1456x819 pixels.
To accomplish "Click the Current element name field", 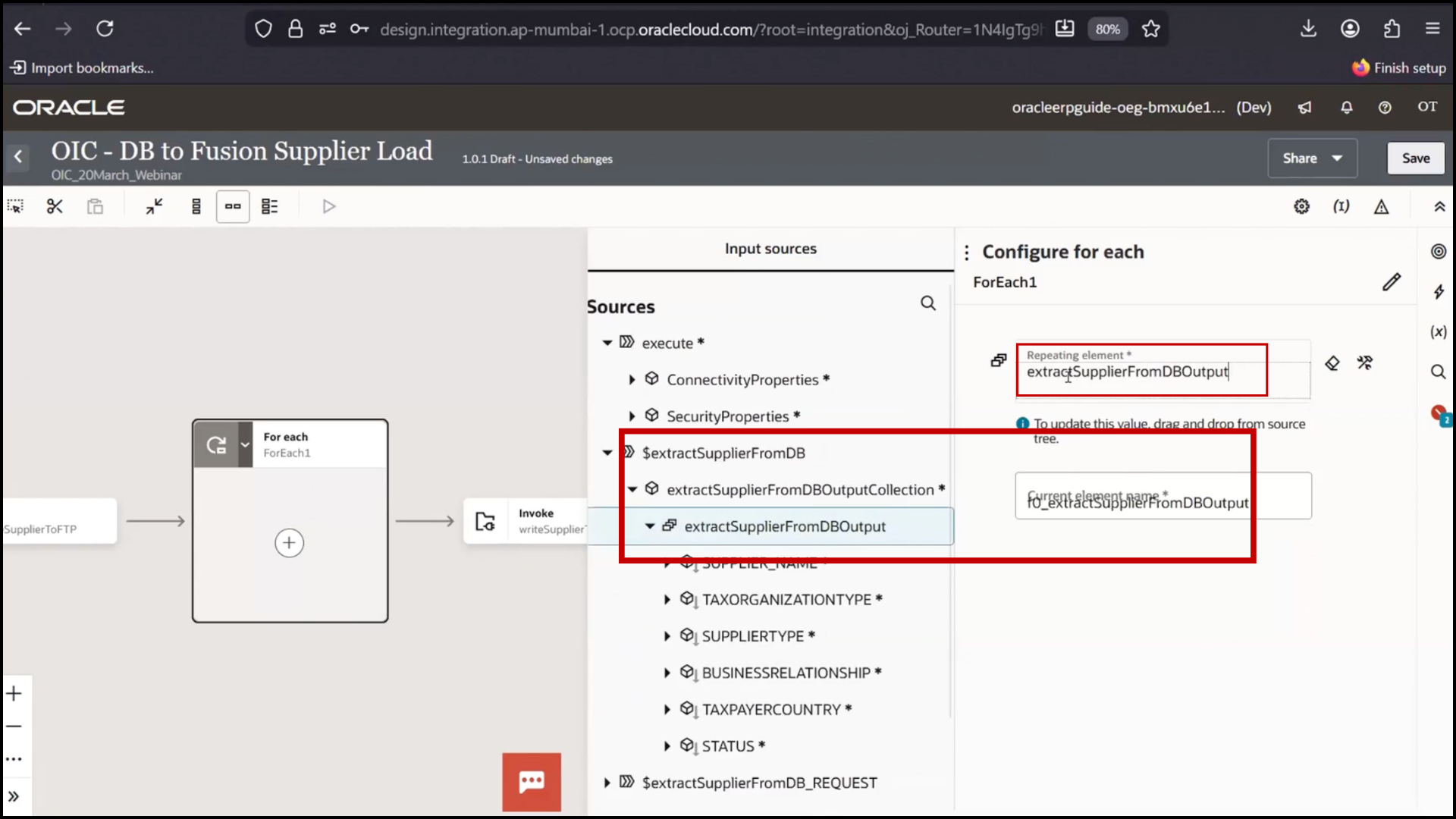I will tap(1163, 496).
